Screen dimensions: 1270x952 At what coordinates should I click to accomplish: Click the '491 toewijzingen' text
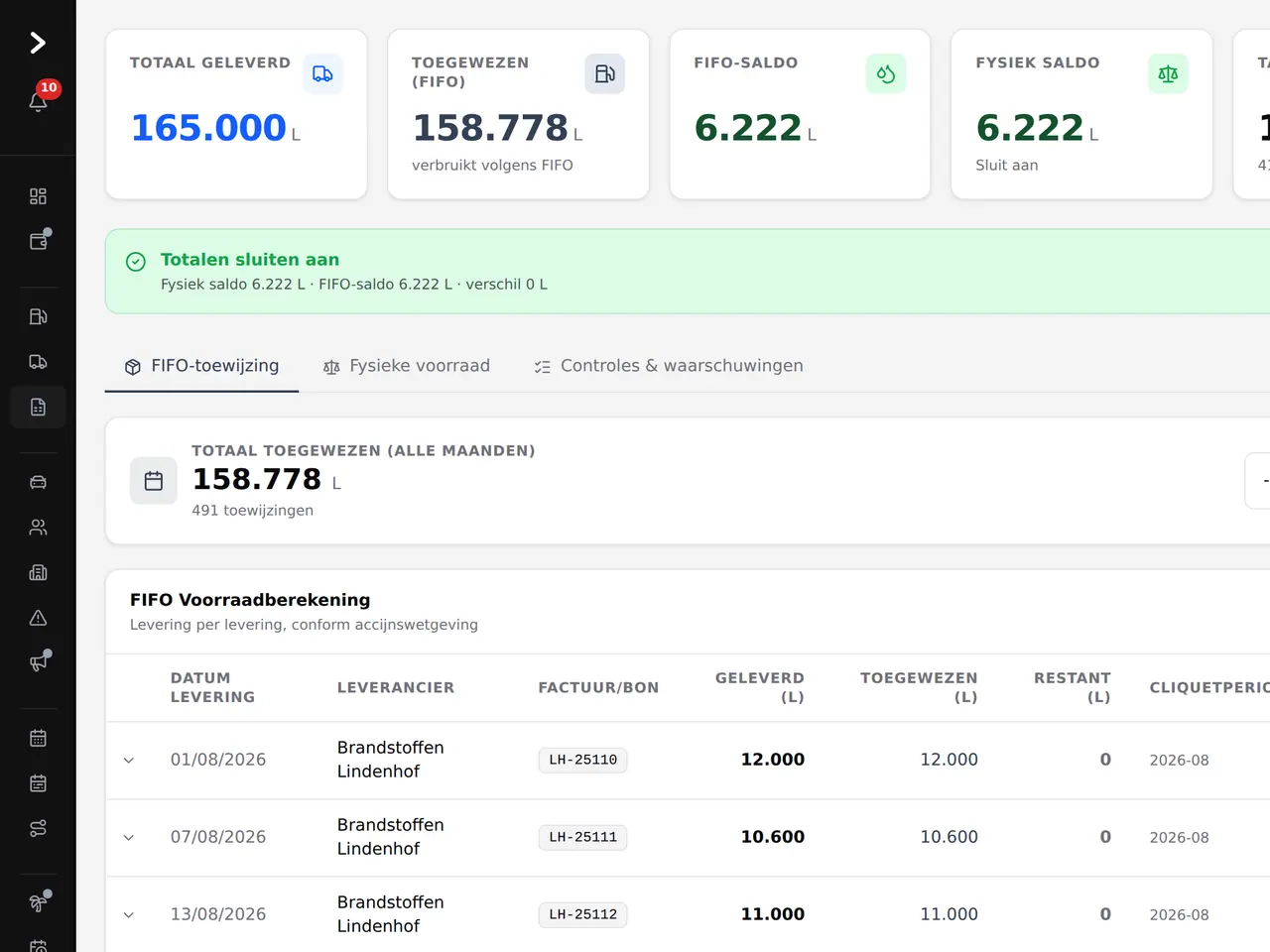click(x=252, y=510)
